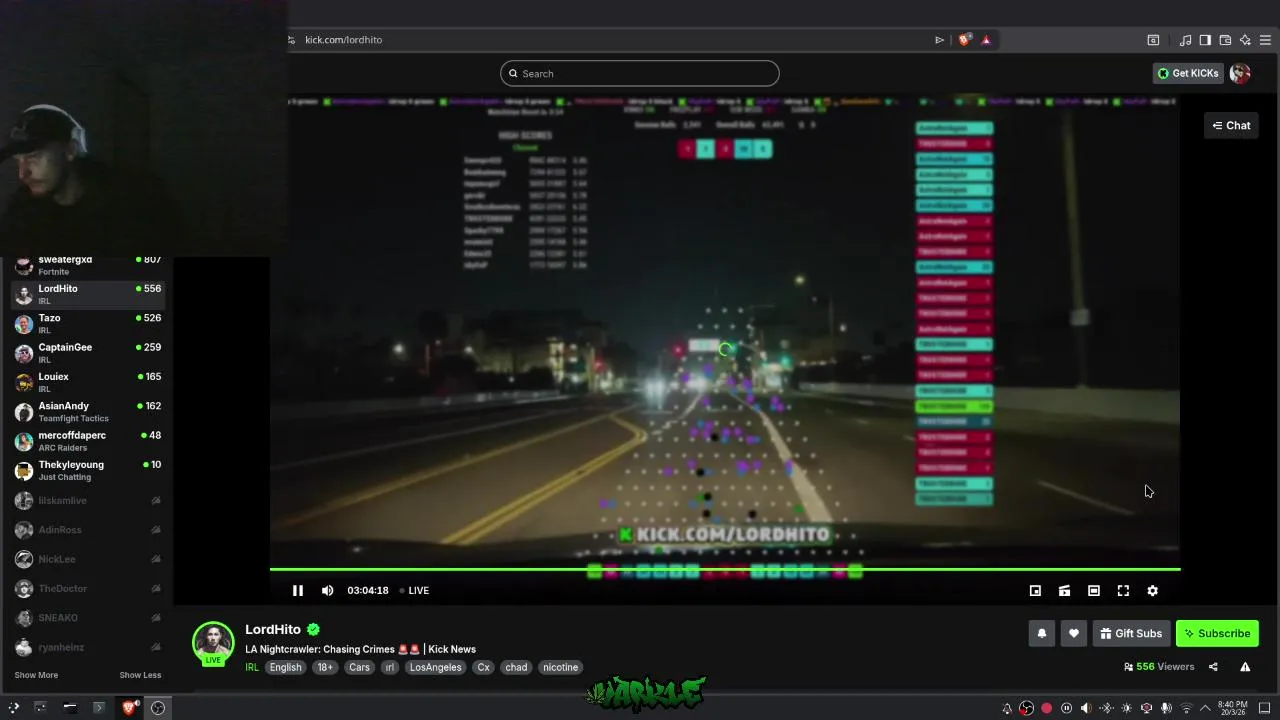Open tab search icon in toolbar
1280x720 pixels.
click(x=1153, y=40)
